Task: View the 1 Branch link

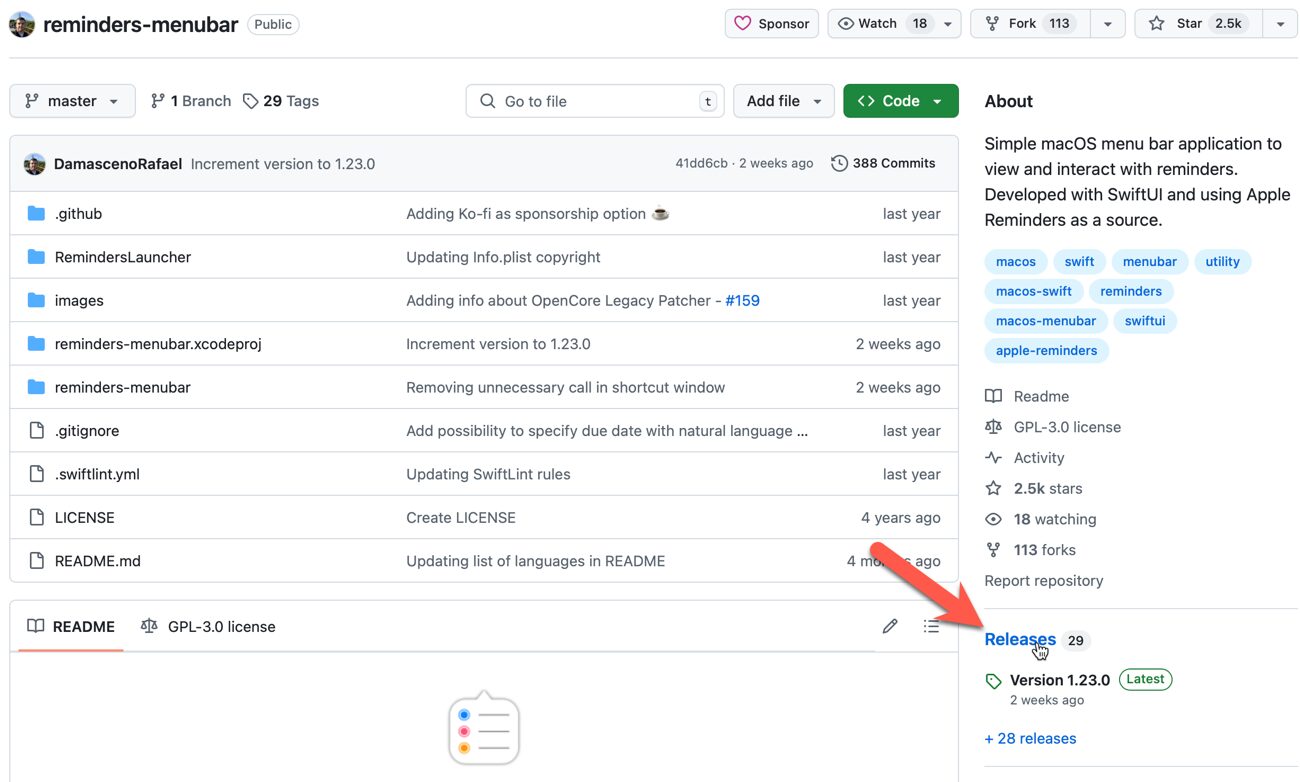Action: (190, 101)
